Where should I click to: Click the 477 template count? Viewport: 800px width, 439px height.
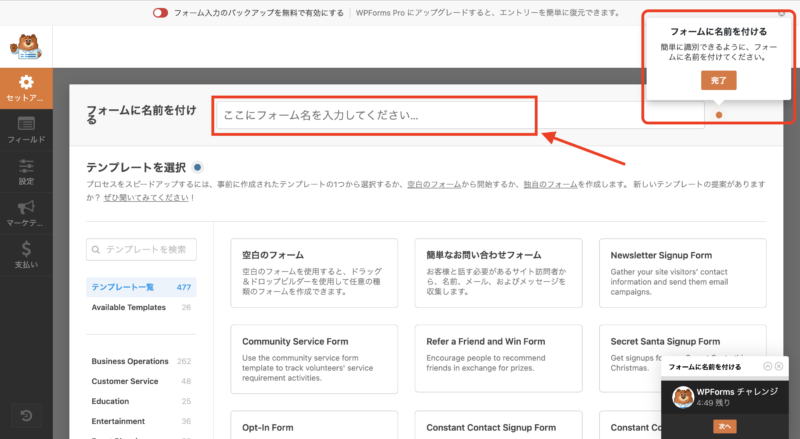pos(184,287)
